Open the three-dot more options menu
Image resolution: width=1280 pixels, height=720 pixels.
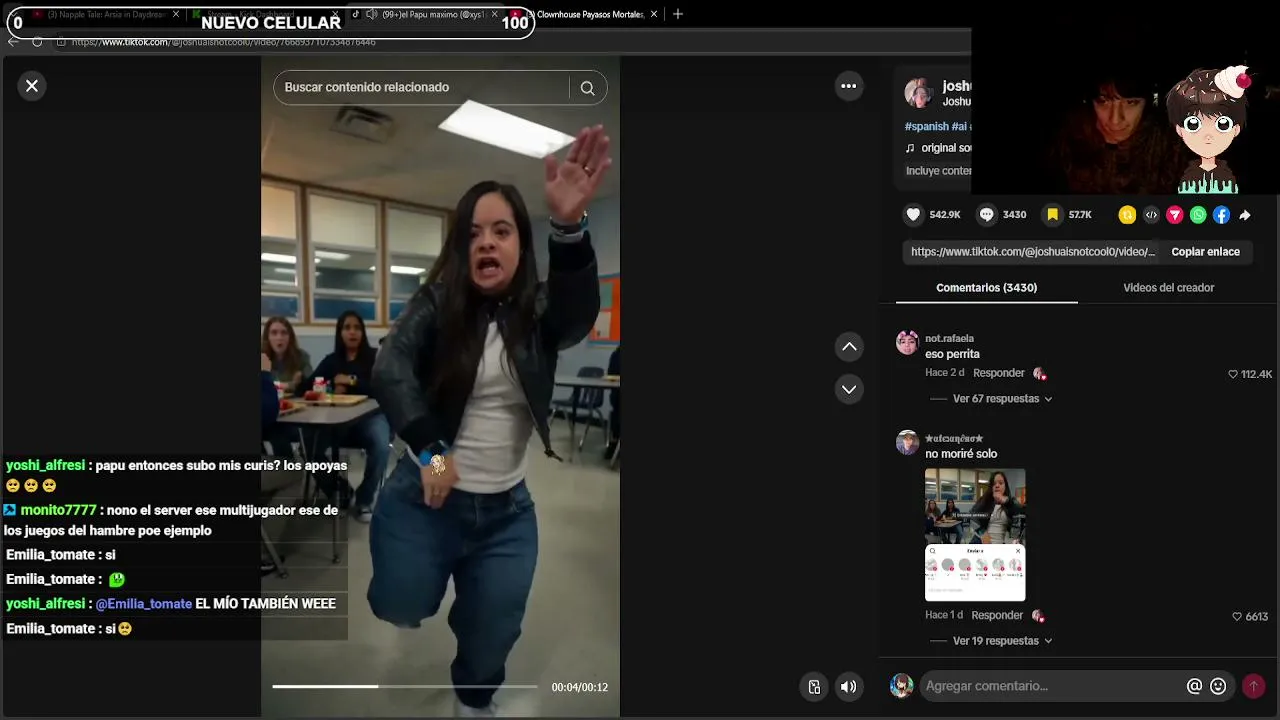(x=849, y=86)
